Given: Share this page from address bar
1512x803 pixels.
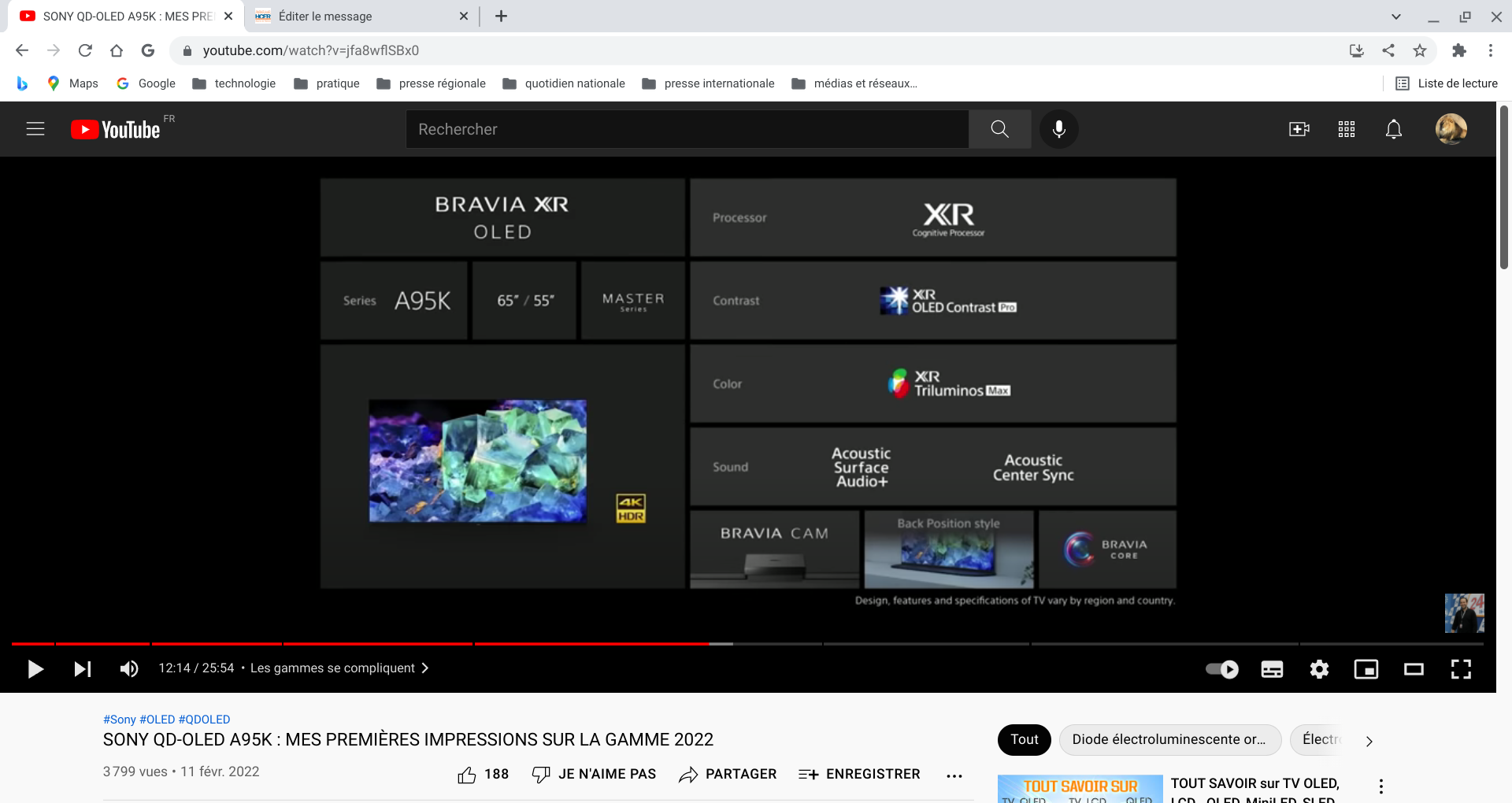Looking at the screenshot, I should pyautogui.click(x=1388, y=50).
